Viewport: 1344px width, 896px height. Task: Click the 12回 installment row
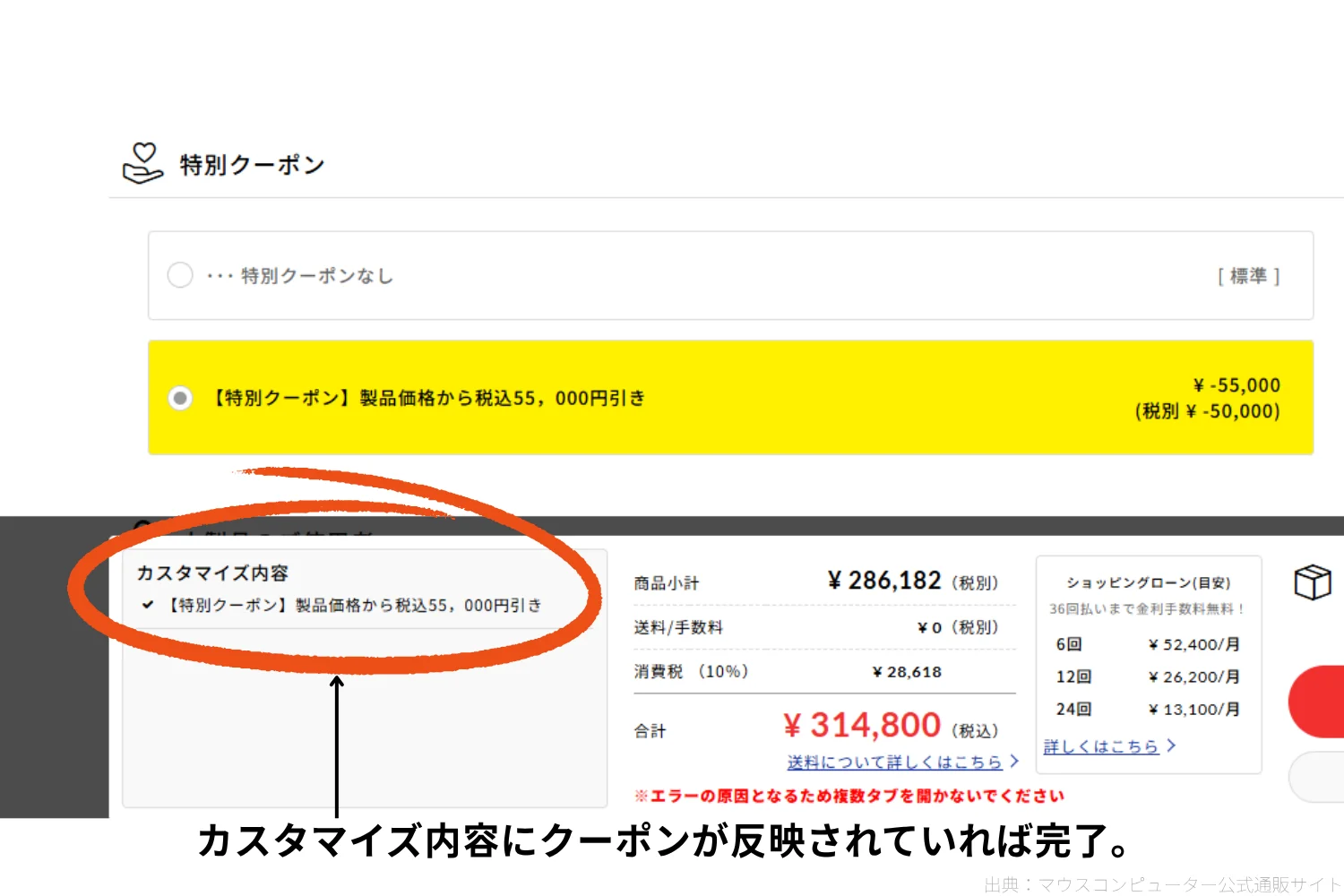point(1148,676)
